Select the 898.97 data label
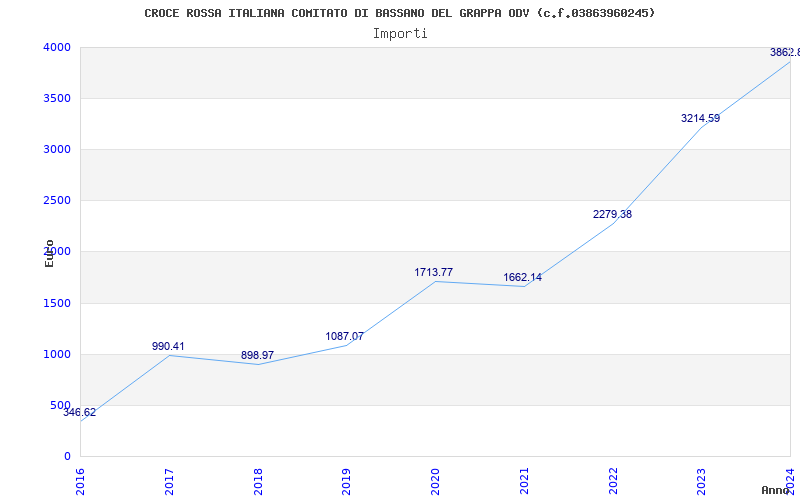 [257, 355]
